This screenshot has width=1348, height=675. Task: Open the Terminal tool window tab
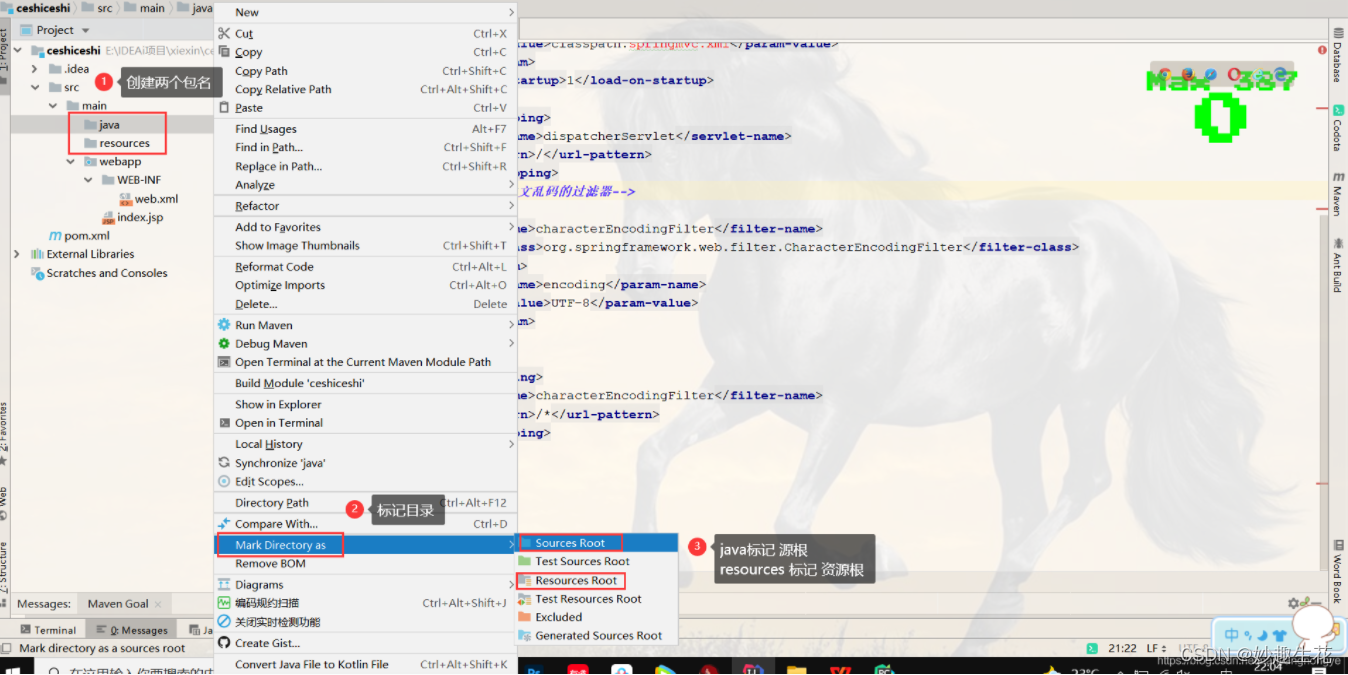click(48, 630)
